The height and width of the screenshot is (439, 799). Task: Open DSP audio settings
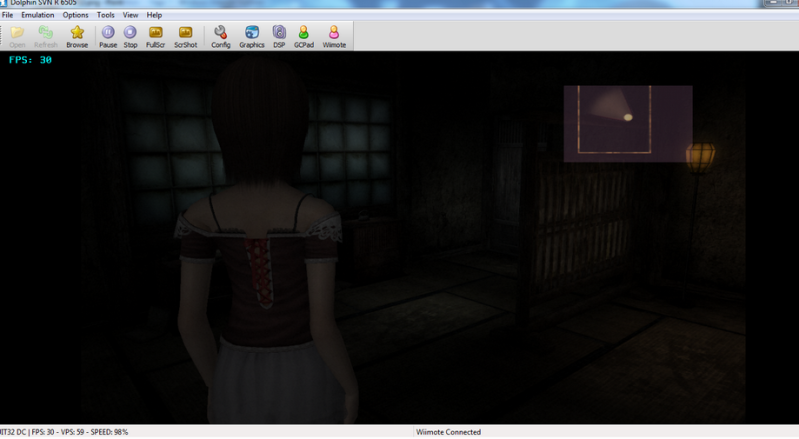click(x=279, y=36)
